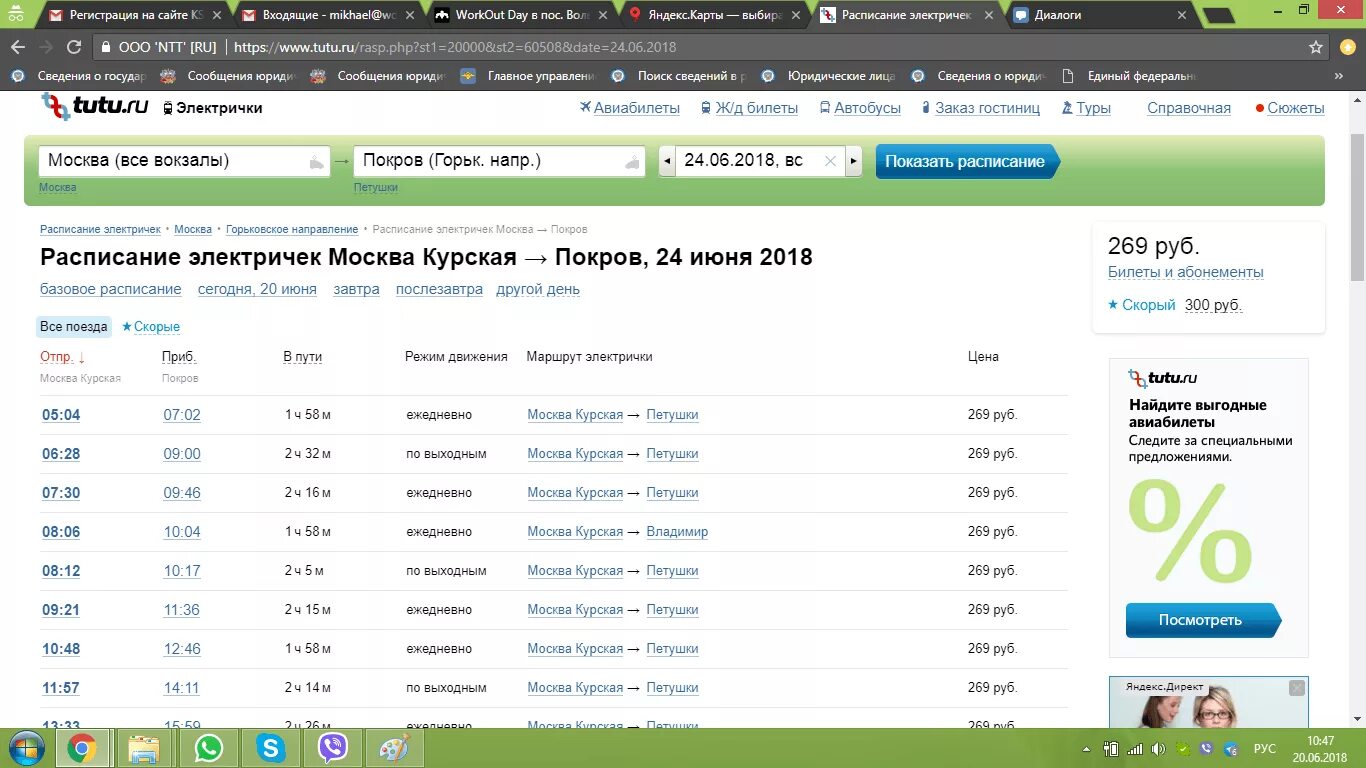Select the другой день link
Image resolution: width=1366 pixels, height=768 pixels.
coord(538,289)
